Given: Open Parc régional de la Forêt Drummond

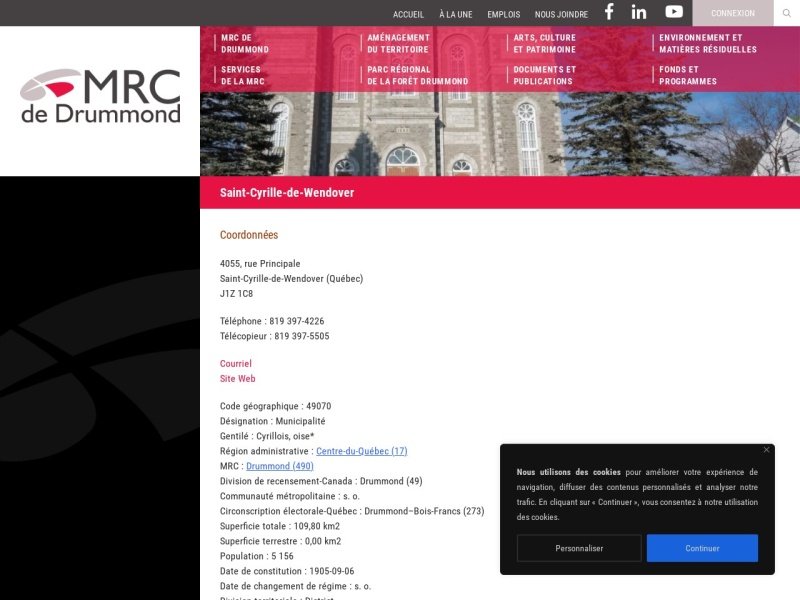Looking at the screenshot, I should pyautogui.click(x=417, y=75).
